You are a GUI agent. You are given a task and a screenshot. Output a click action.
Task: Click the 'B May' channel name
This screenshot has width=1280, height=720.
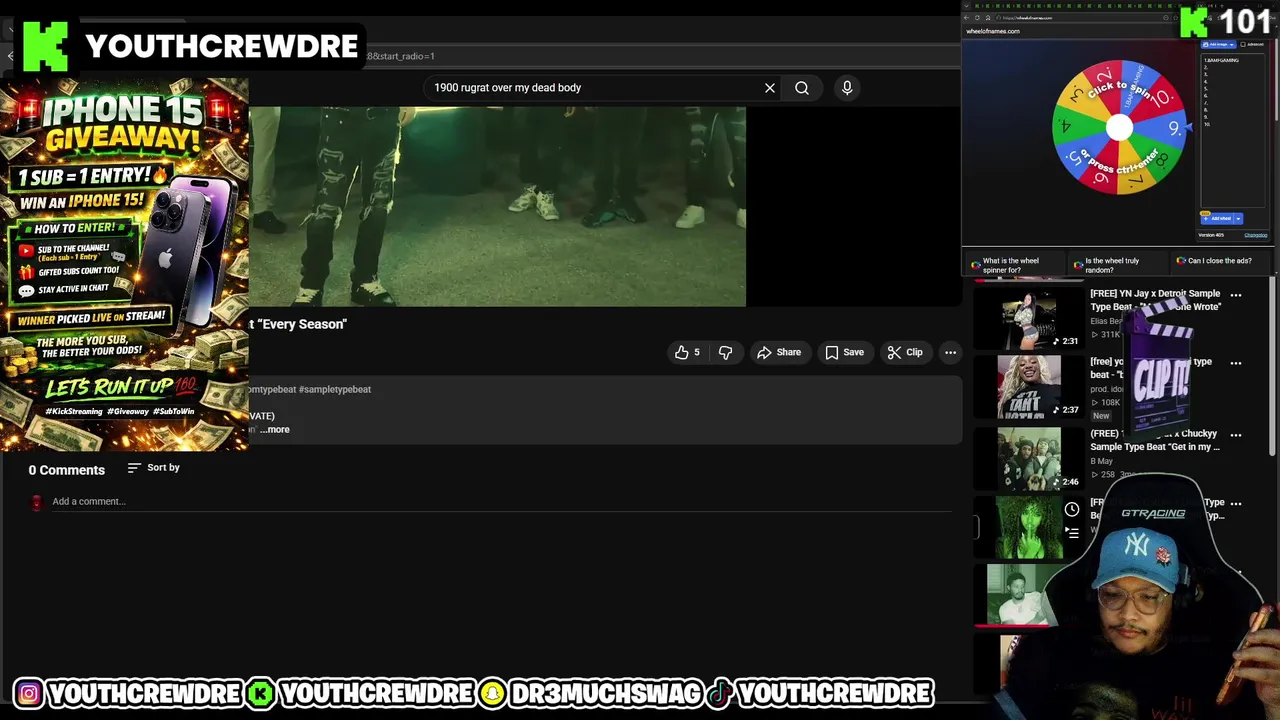point(1101,461)
